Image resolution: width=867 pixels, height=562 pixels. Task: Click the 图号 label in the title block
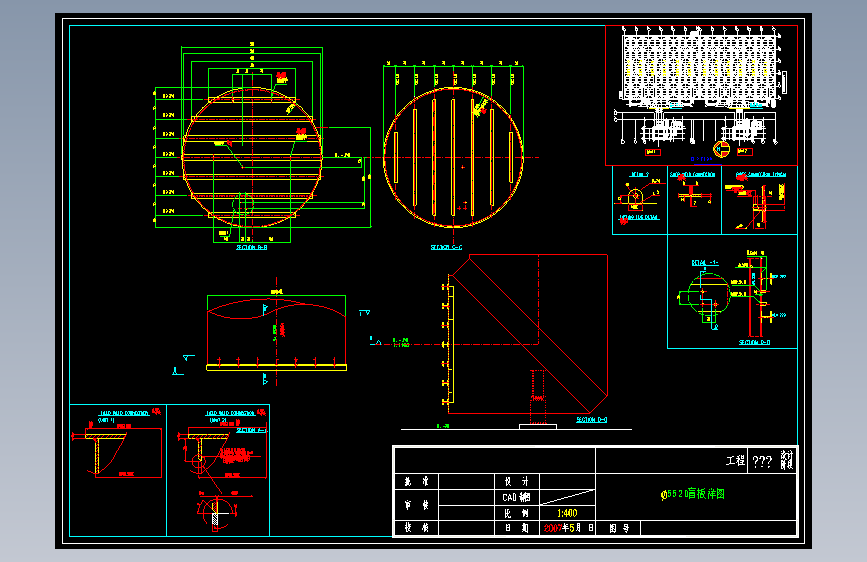pos(619,528)
